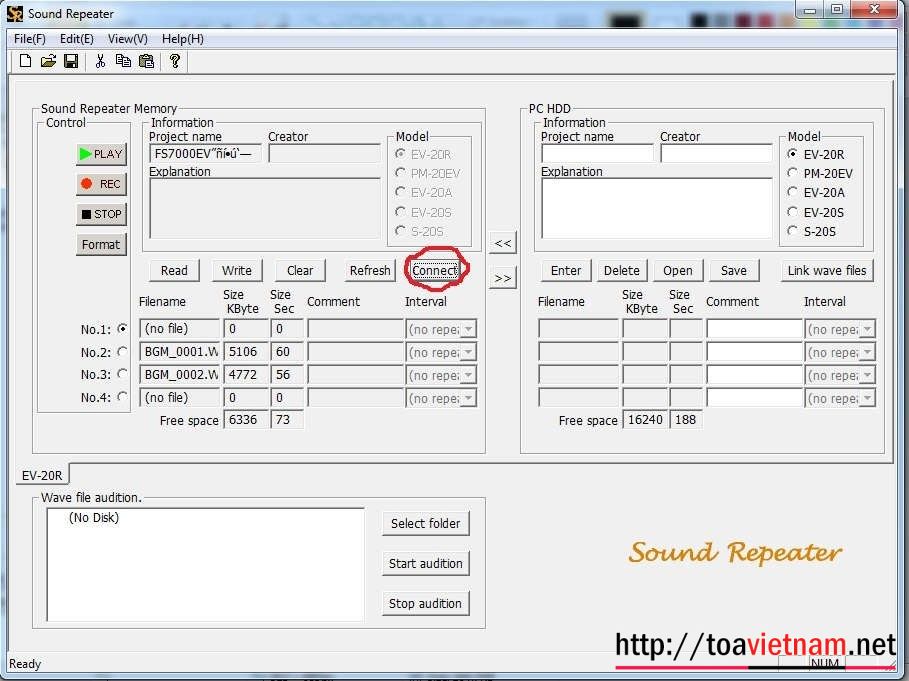Switch to the EV-20R tab
Screen dimensions: 909x681
coord(42,475)
